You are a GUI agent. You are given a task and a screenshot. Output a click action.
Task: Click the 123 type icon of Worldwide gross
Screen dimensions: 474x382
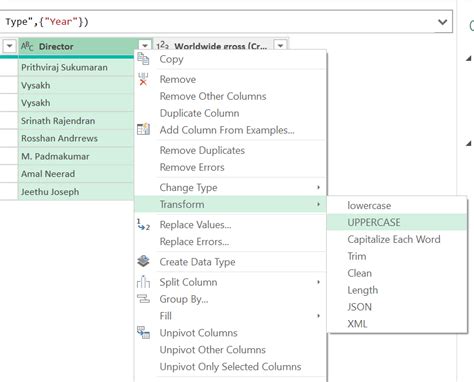(x=163, y=46)
